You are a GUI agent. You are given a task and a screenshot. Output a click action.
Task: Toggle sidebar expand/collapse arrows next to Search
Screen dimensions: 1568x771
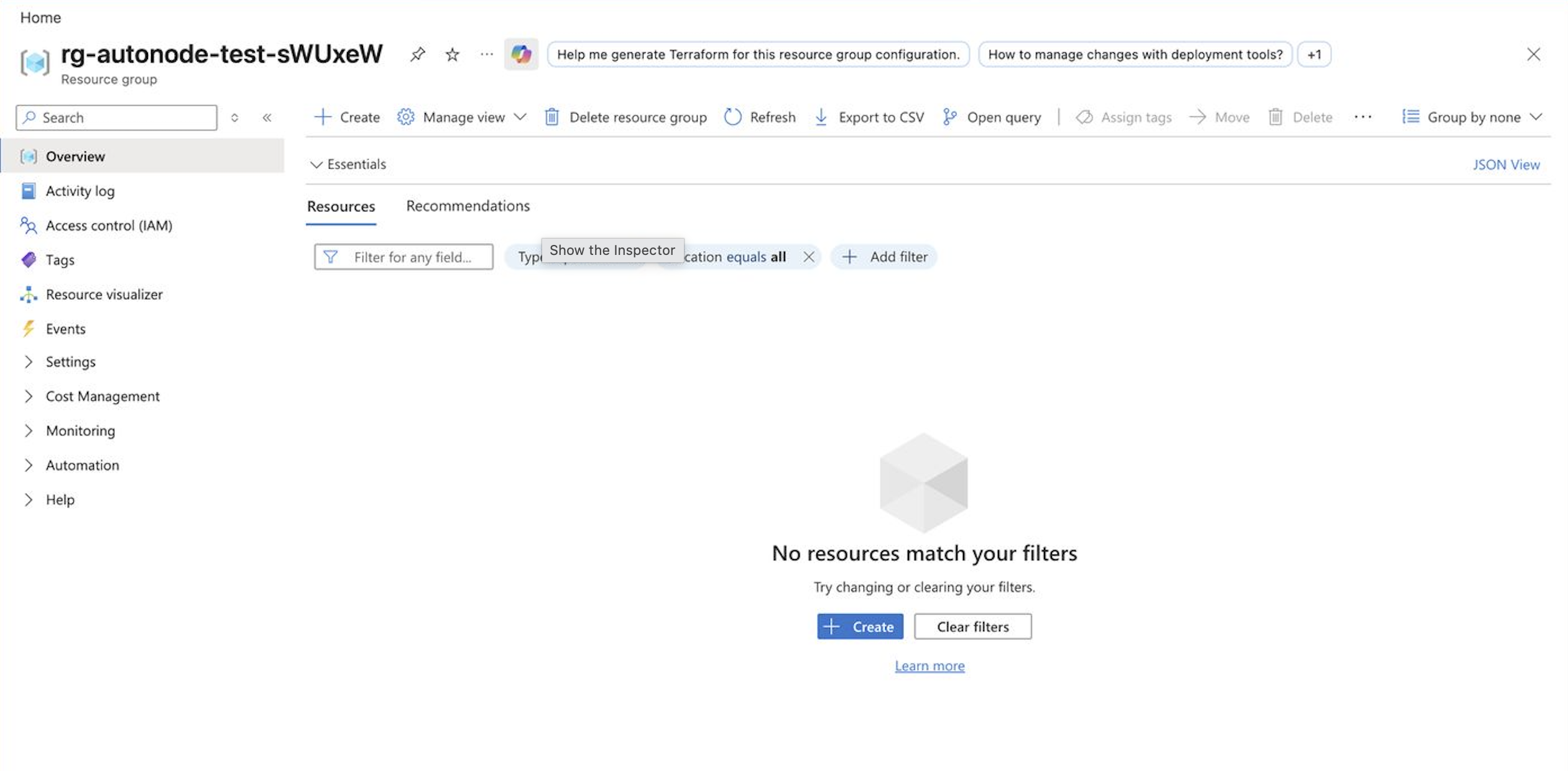pyautogui.click(x=234, y=118)
